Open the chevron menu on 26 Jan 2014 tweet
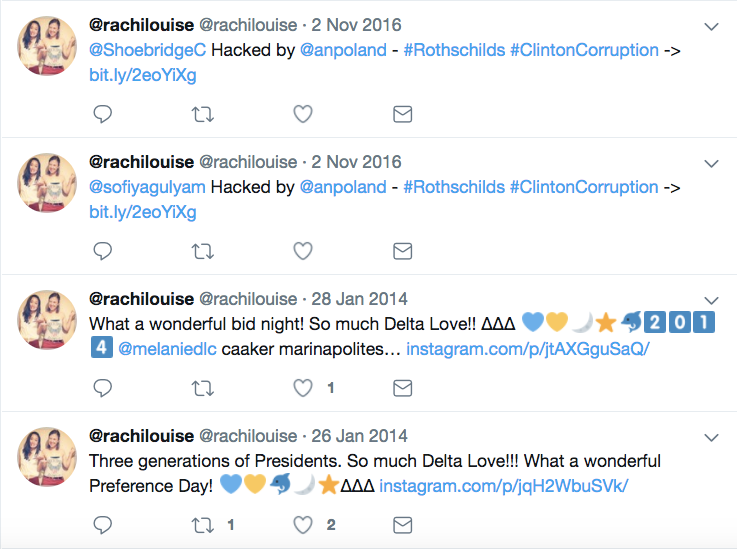 tap(711, 438)
